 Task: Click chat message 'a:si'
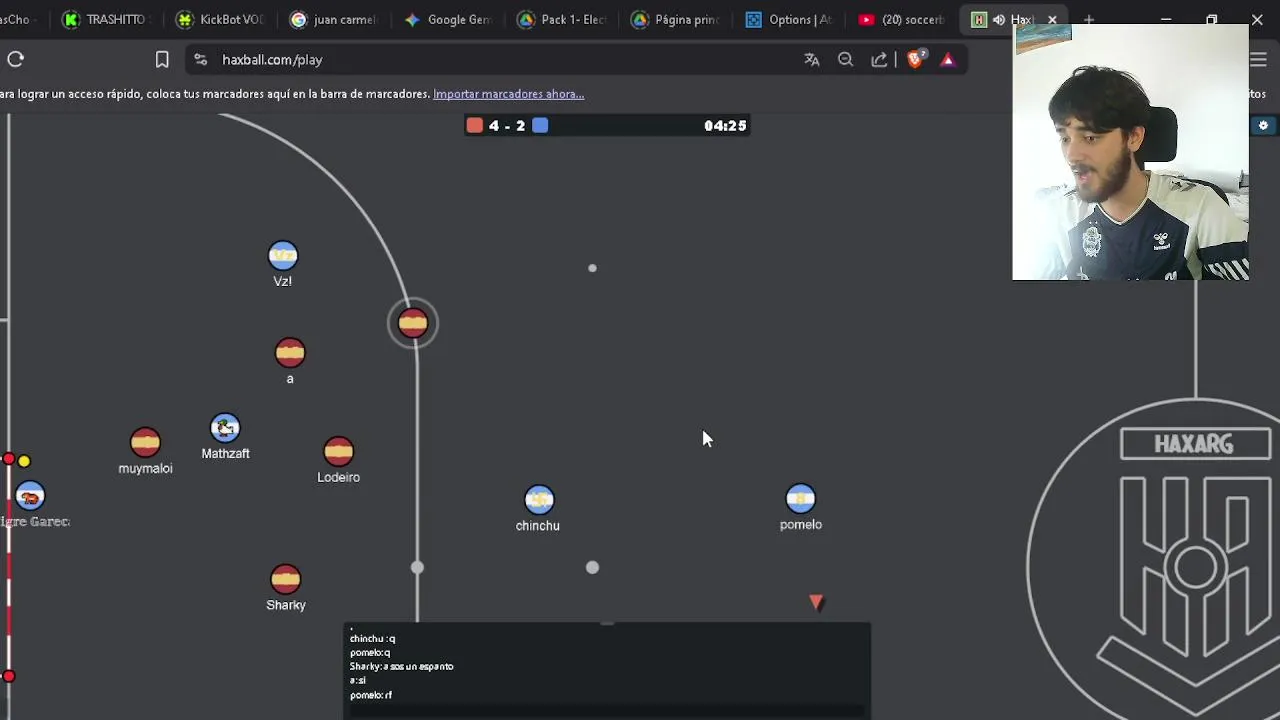point(357,680)
